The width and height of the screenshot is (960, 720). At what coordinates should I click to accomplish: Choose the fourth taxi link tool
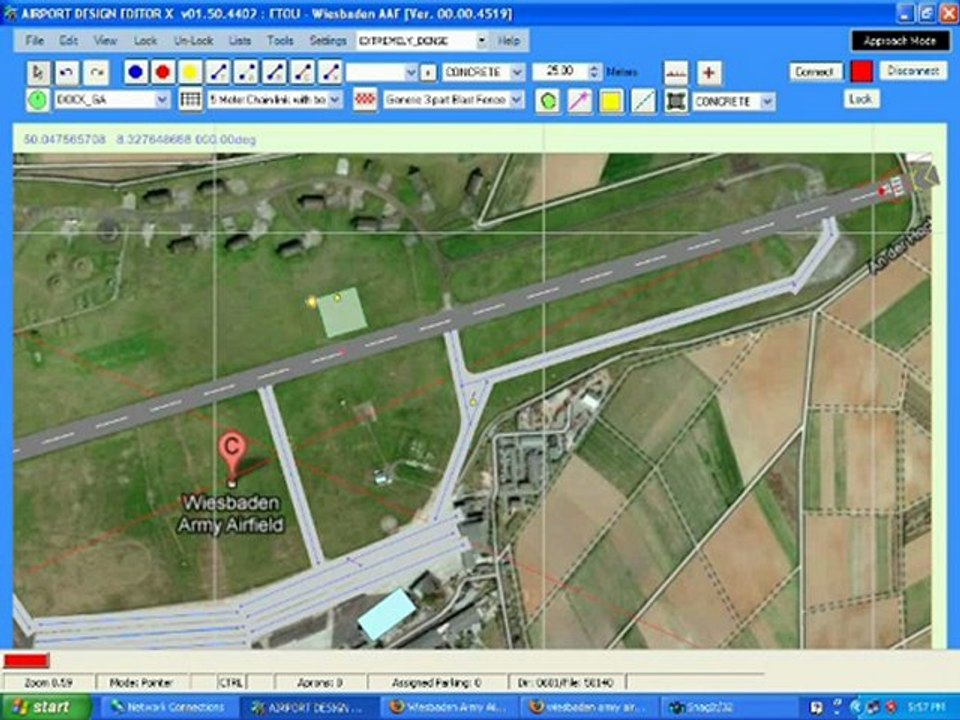pyautogui.click(x=302, y=72)
